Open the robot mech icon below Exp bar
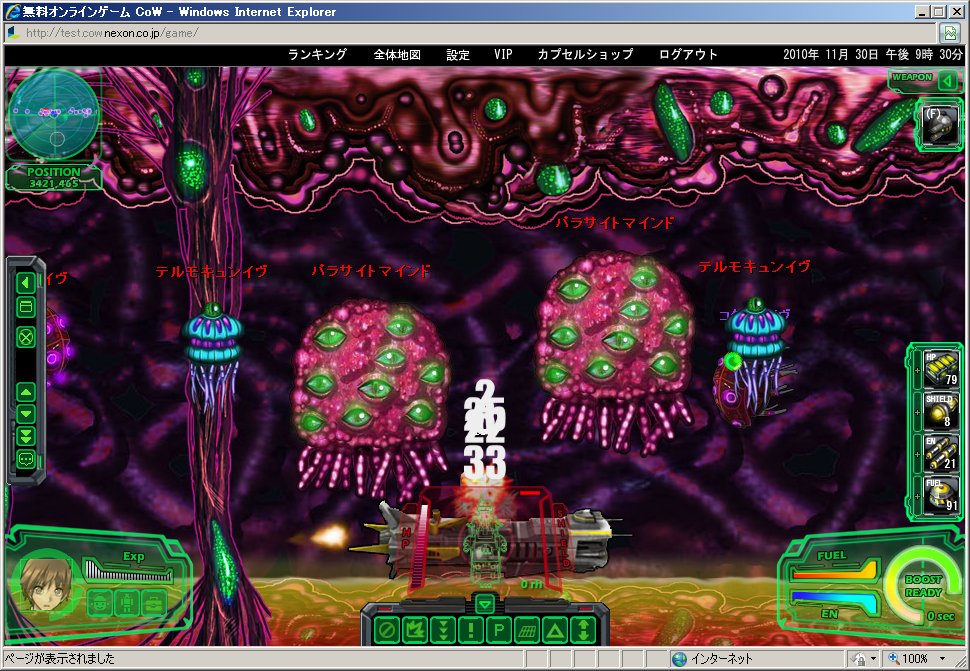This screenshot has height=671, width=970. click(126, 603)
